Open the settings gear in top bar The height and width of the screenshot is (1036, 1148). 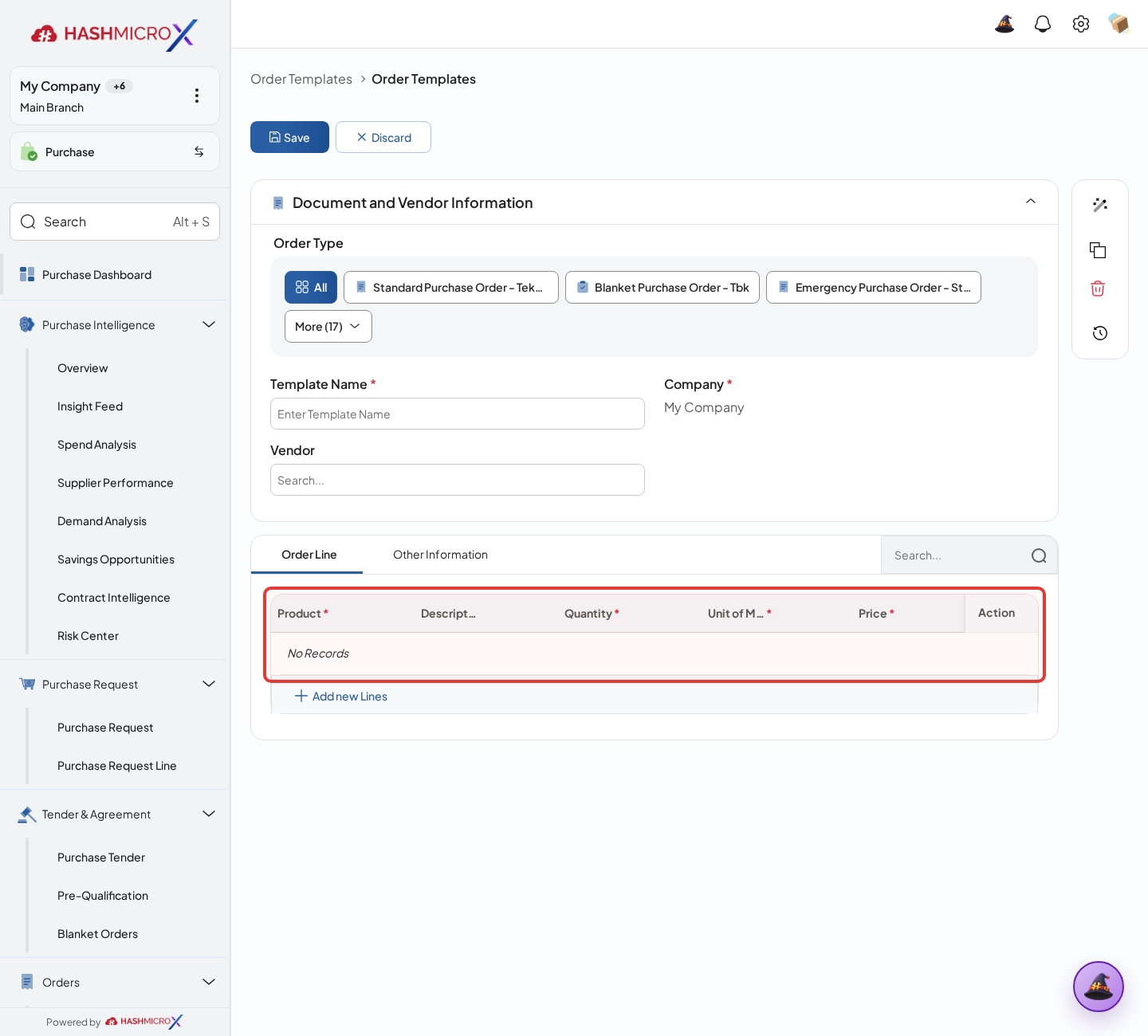1081,24
